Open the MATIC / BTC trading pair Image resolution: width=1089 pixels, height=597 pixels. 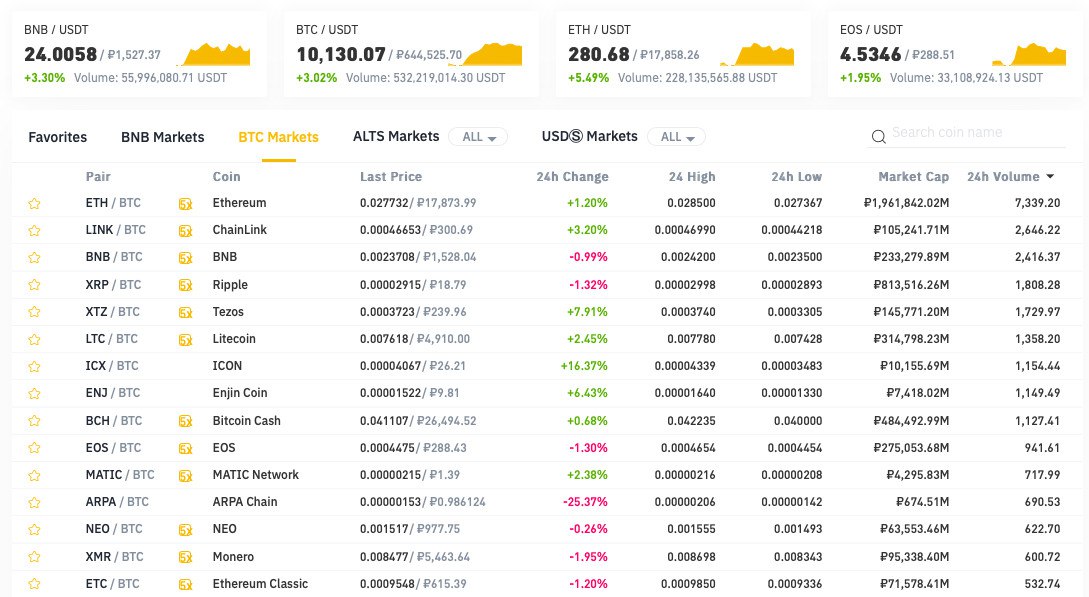[120, 475]
